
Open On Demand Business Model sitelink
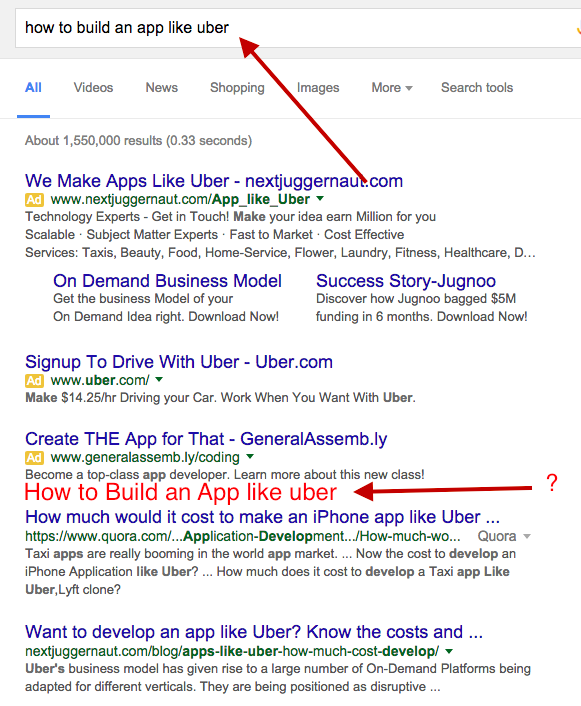(x=167, y=281)
